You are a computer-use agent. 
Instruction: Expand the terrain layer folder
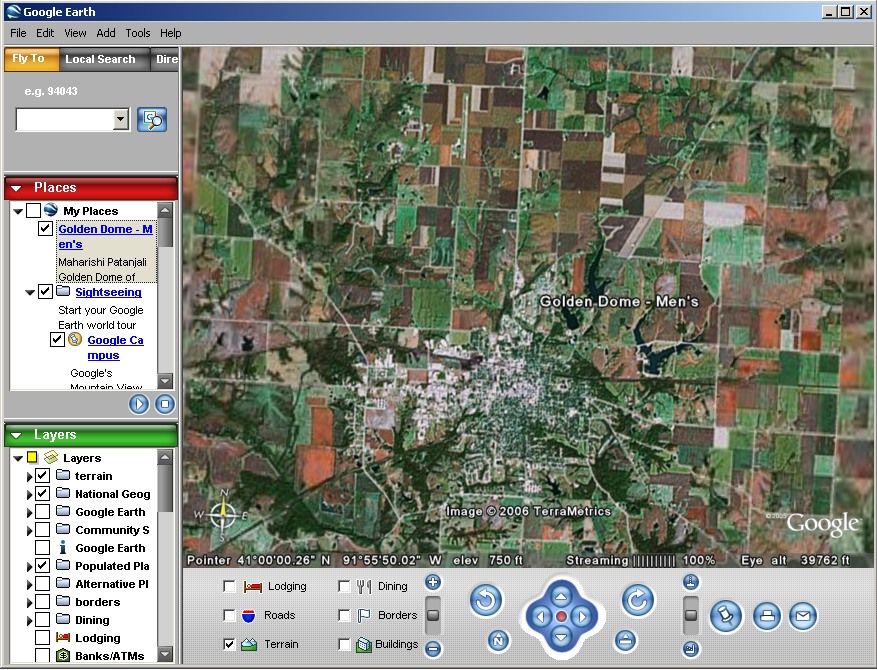29,476
